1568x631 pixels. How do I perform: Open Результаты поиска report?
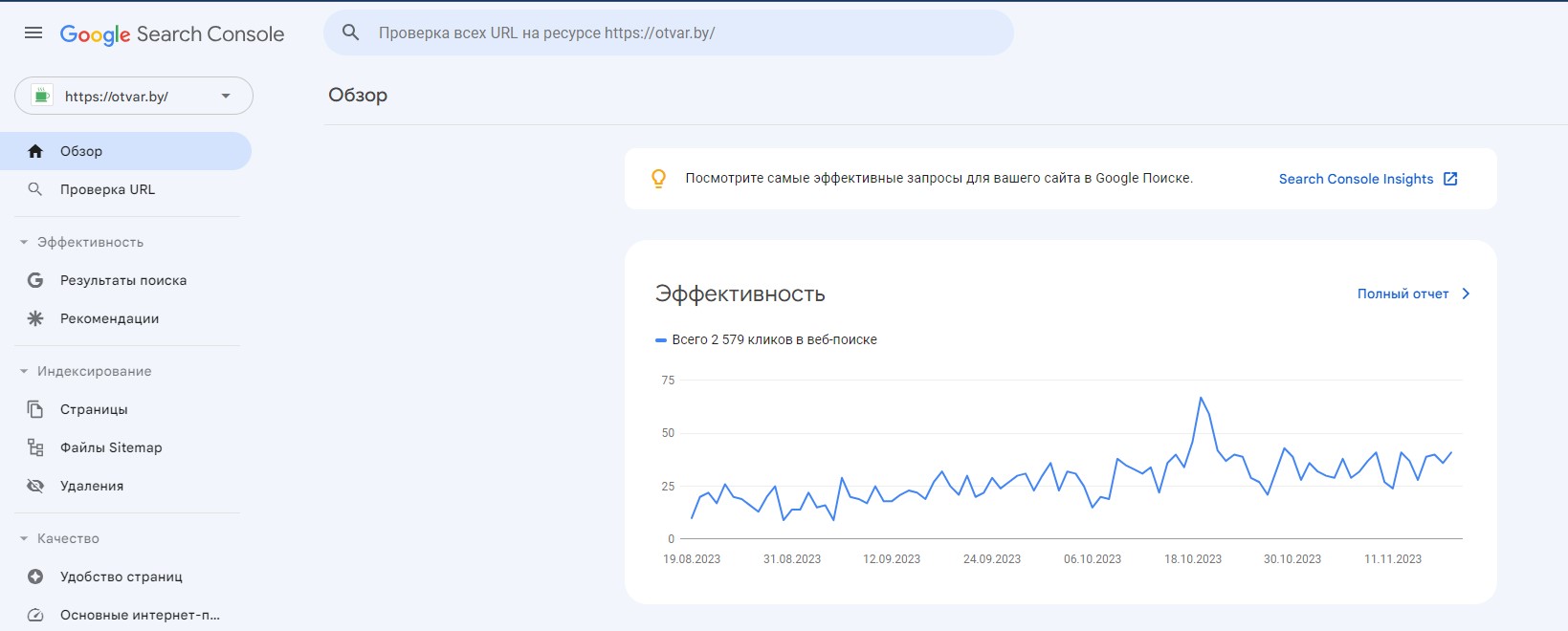(x=125, y=280)
